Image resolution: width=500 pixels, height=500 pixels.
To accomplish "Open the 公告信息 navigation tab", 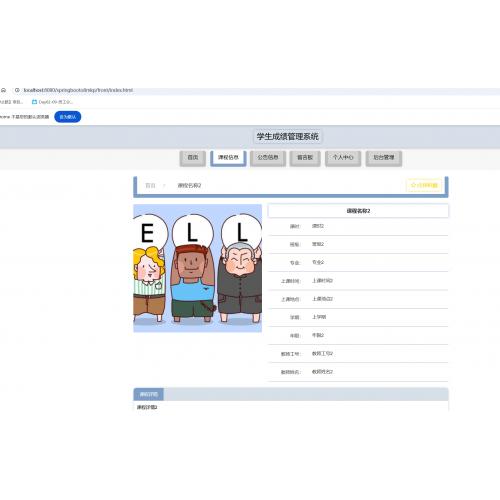I will coord(268,158).
